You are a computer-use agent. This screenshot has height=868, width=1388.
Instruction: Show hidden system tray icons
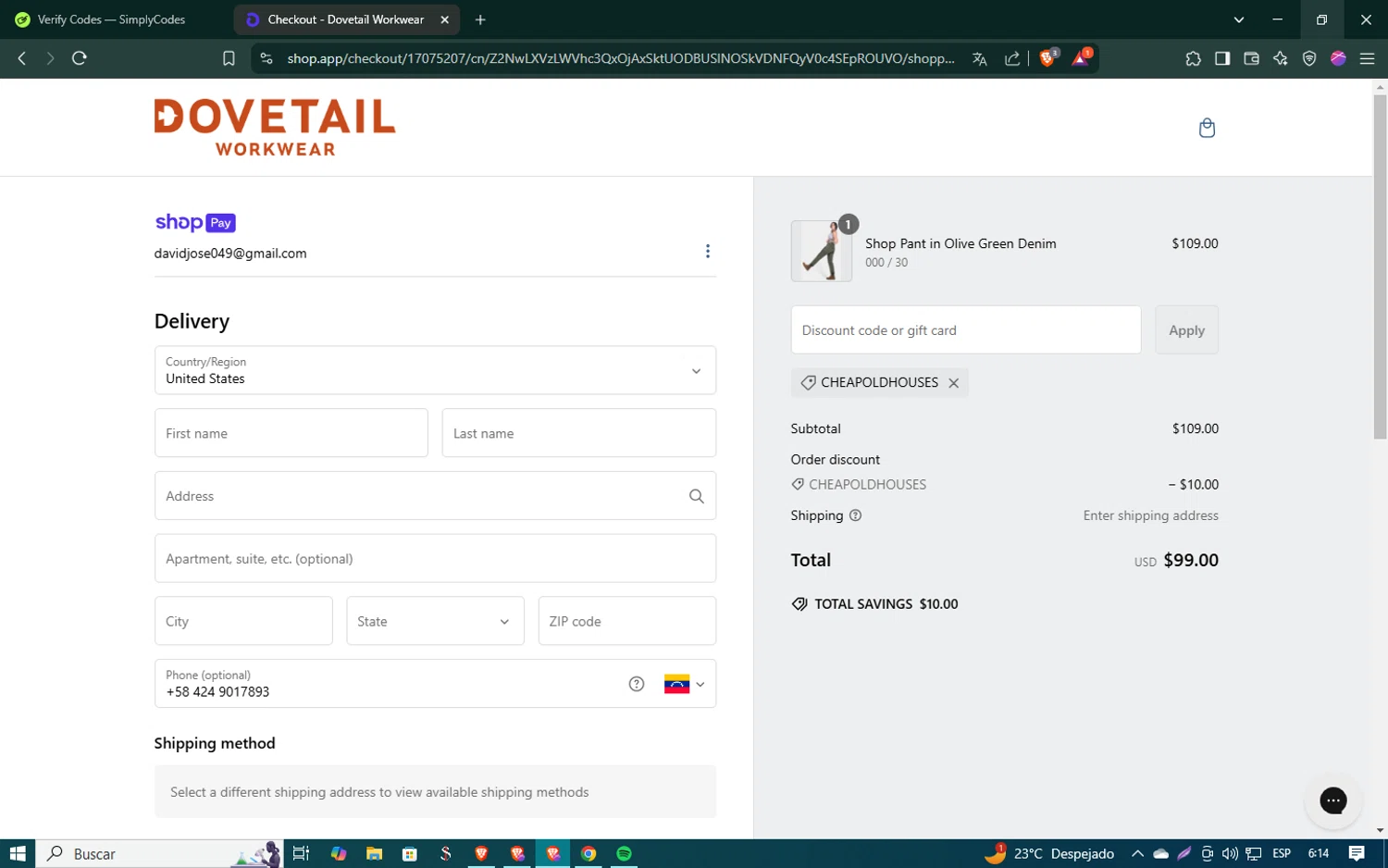1137,853
